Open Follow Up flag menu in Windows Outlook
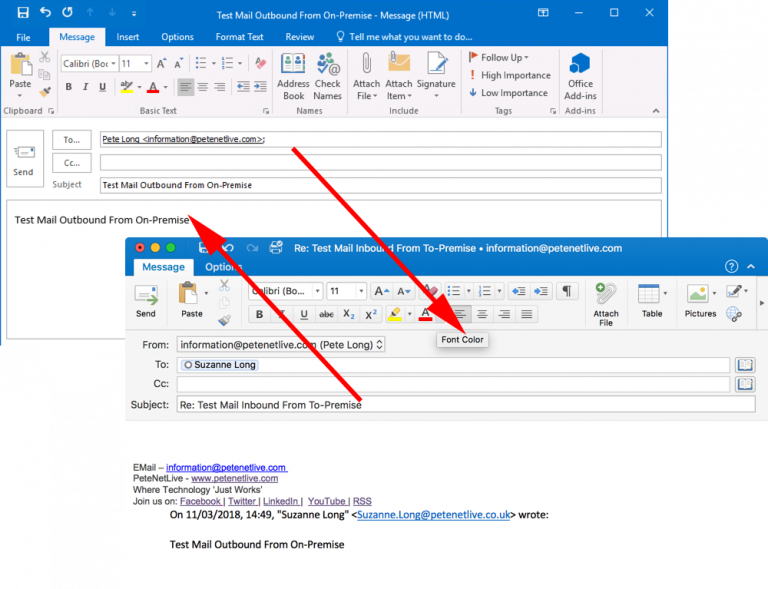 (499, 57)
